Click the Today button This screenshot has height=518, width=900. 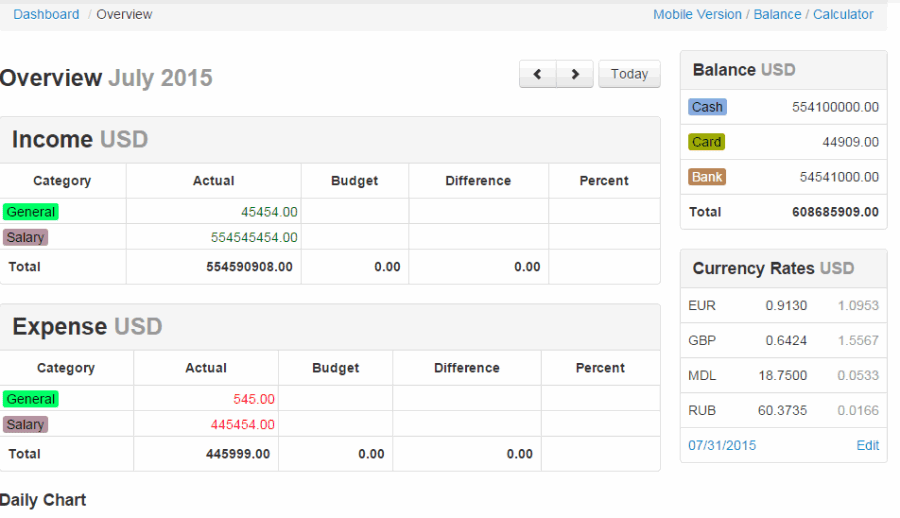tap(629, 74)
